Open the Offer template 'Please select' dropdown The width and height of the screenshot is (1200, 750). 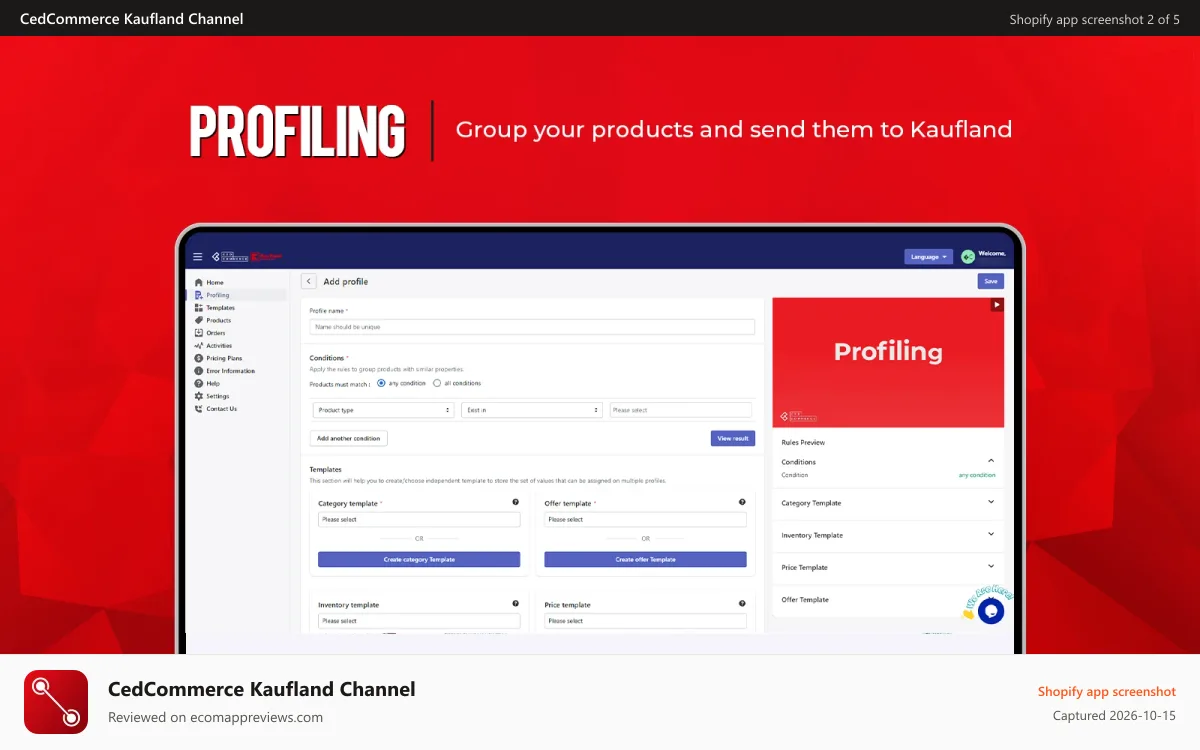[x=645, y=520]
